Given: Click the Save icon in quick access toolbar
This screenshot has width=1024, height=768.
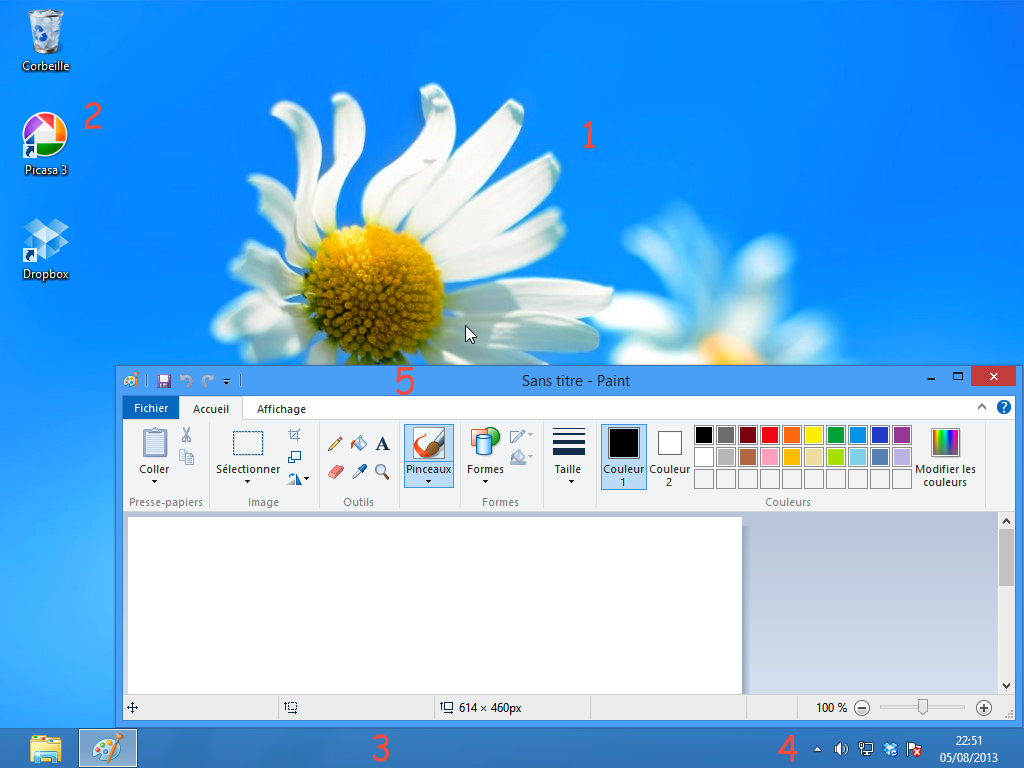Looking at the screenshot, I should (x=165, y=381).
